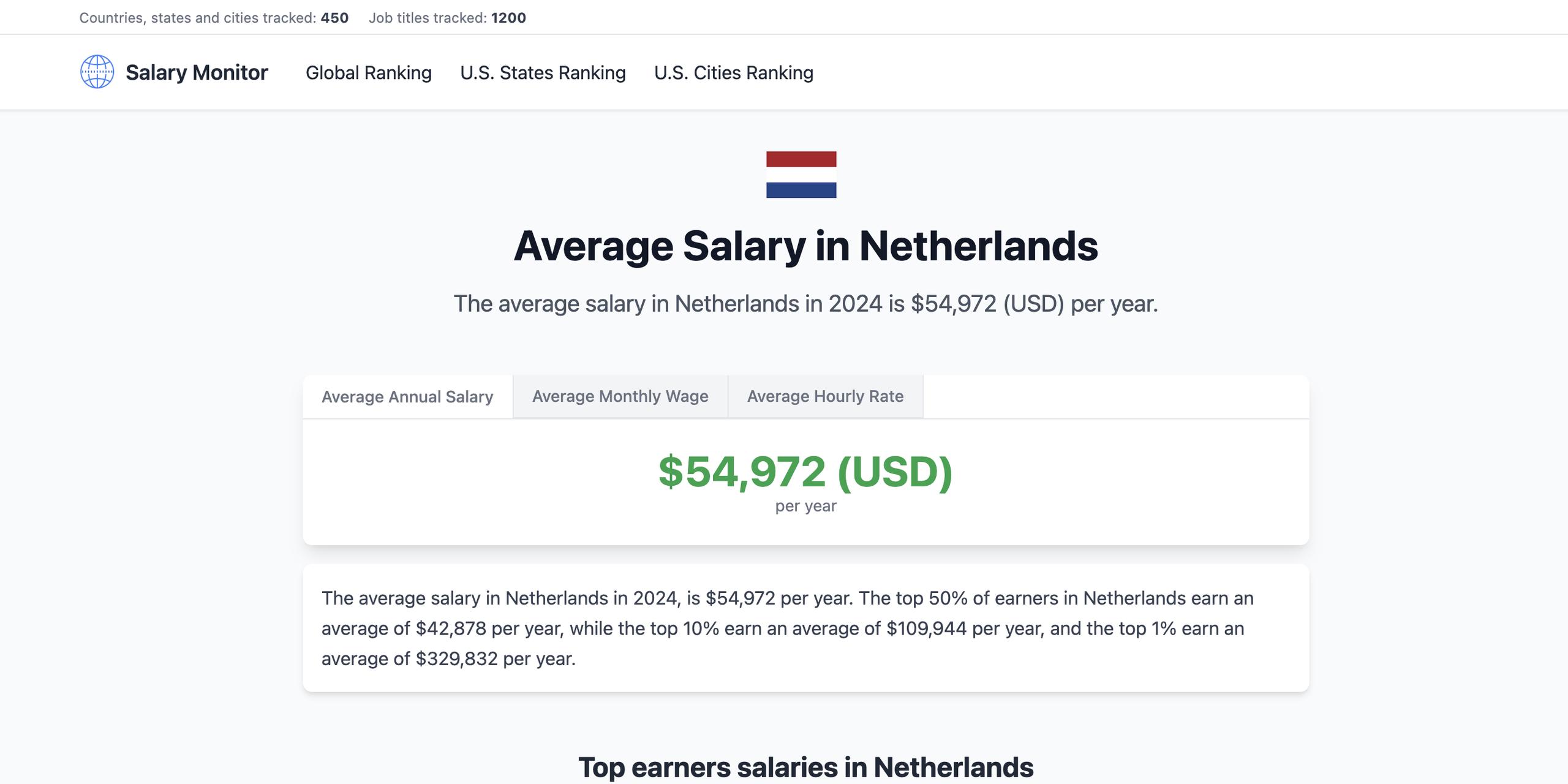
Task: Click the Salary Monitor globe logo icon
Action: [97, 72]
